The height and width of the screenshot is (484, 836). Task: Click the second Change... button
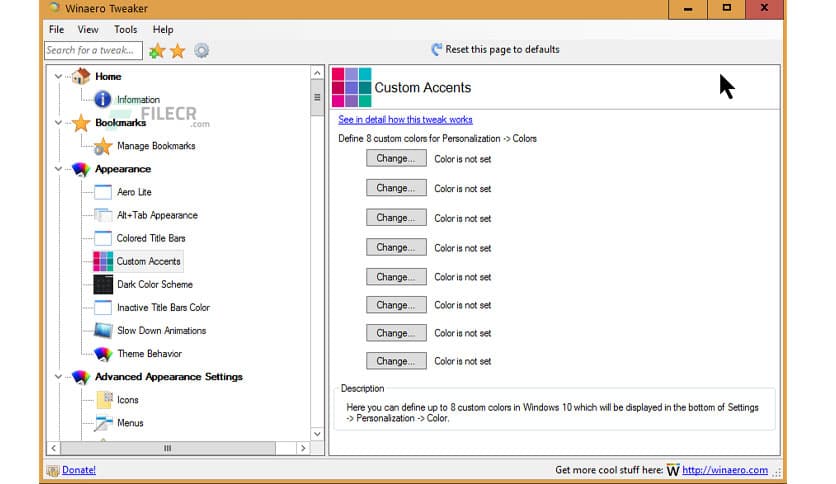(396, 188)
